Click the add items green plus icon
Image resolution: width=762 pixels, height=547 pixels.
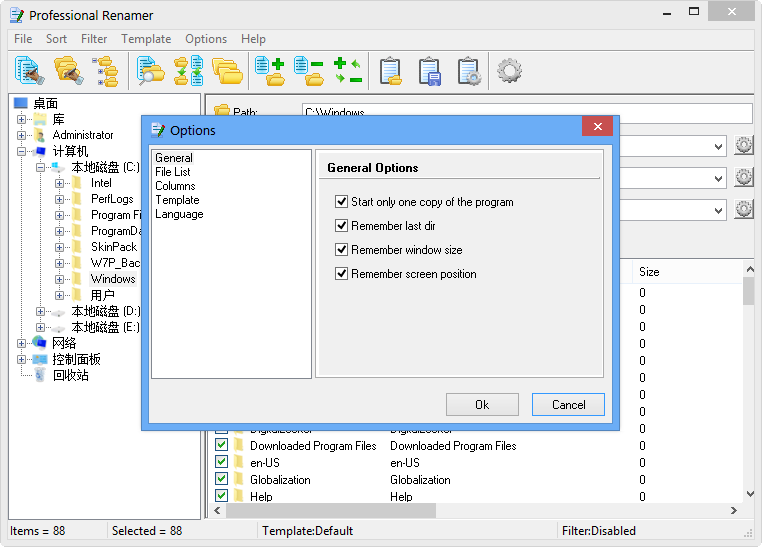(x=270, y=71)
